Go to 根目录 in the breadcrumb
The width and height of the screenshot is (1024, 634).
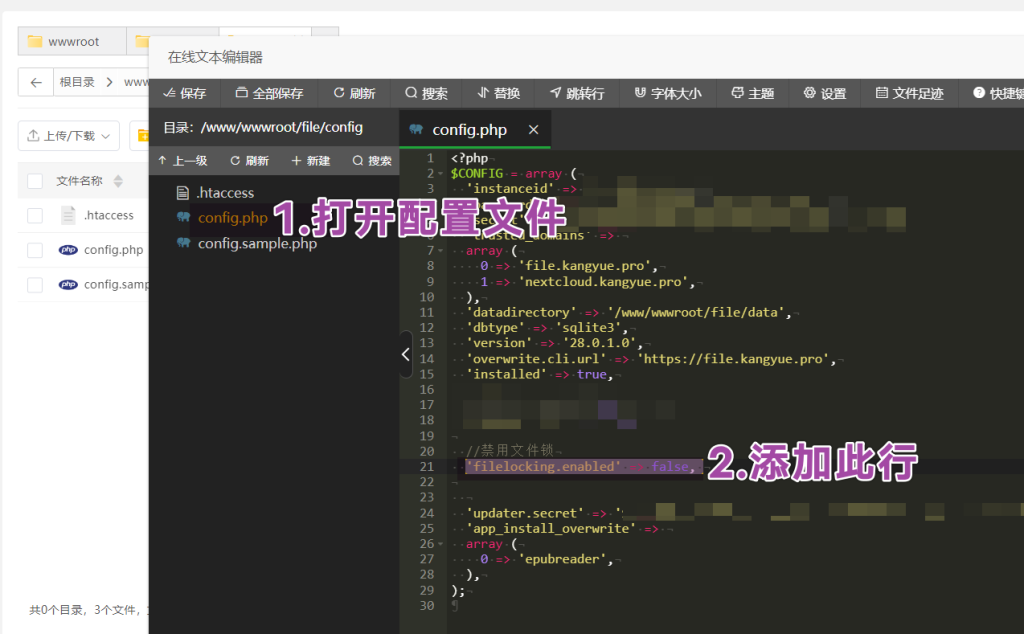(x=77, y=82)
